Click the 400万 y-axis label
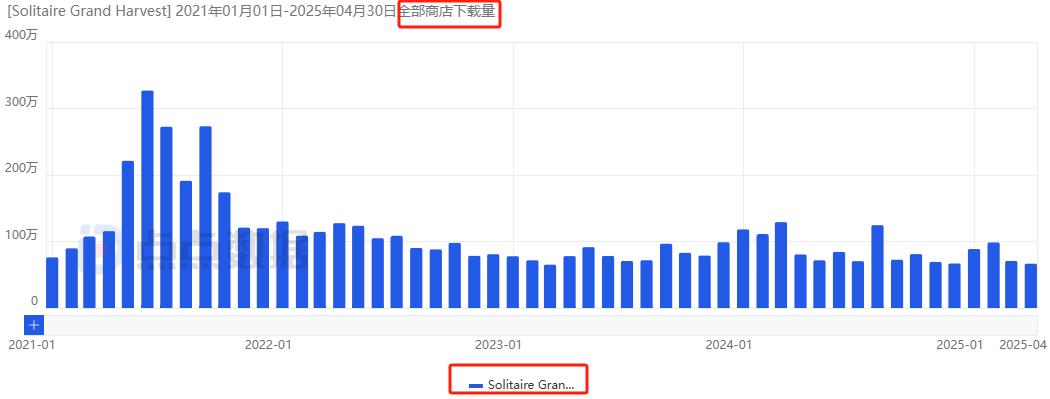This screenshot has width=1050, height=399. pos(21,35)
